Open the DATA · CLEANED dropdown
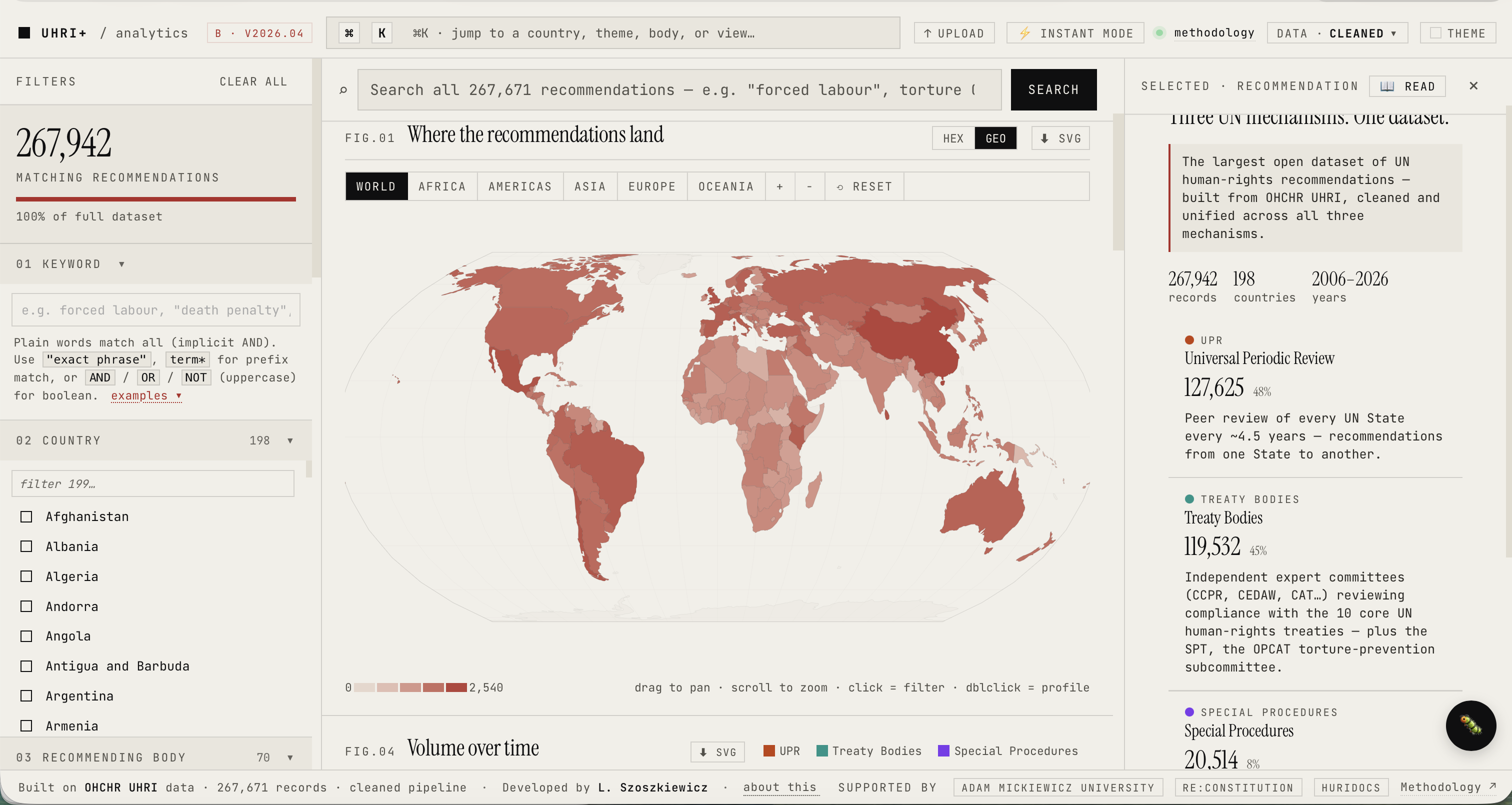Viewport: 1512px width, 805px height. [x=1337, y=33]
